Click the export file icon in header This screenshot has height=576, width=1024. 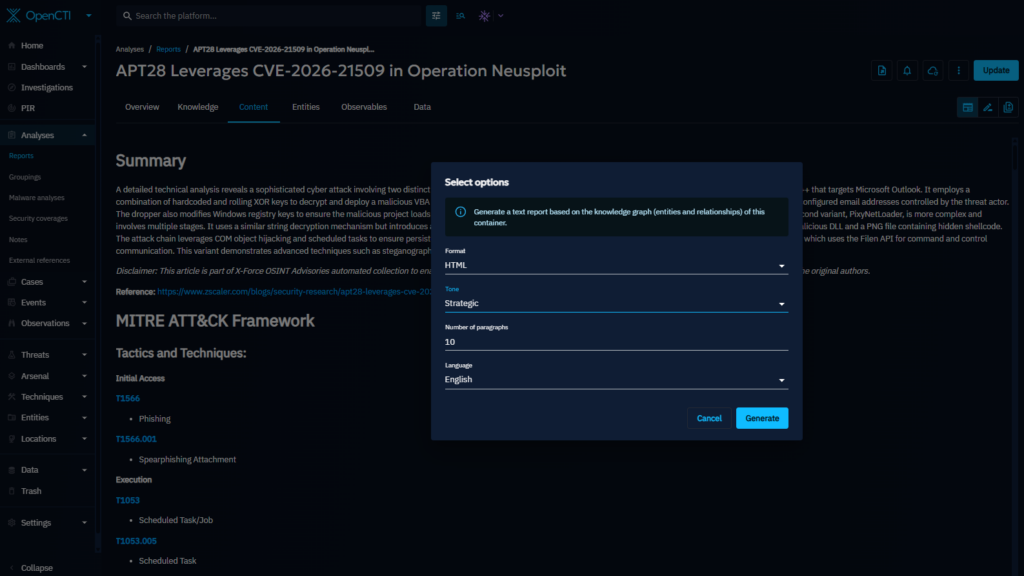882,71
